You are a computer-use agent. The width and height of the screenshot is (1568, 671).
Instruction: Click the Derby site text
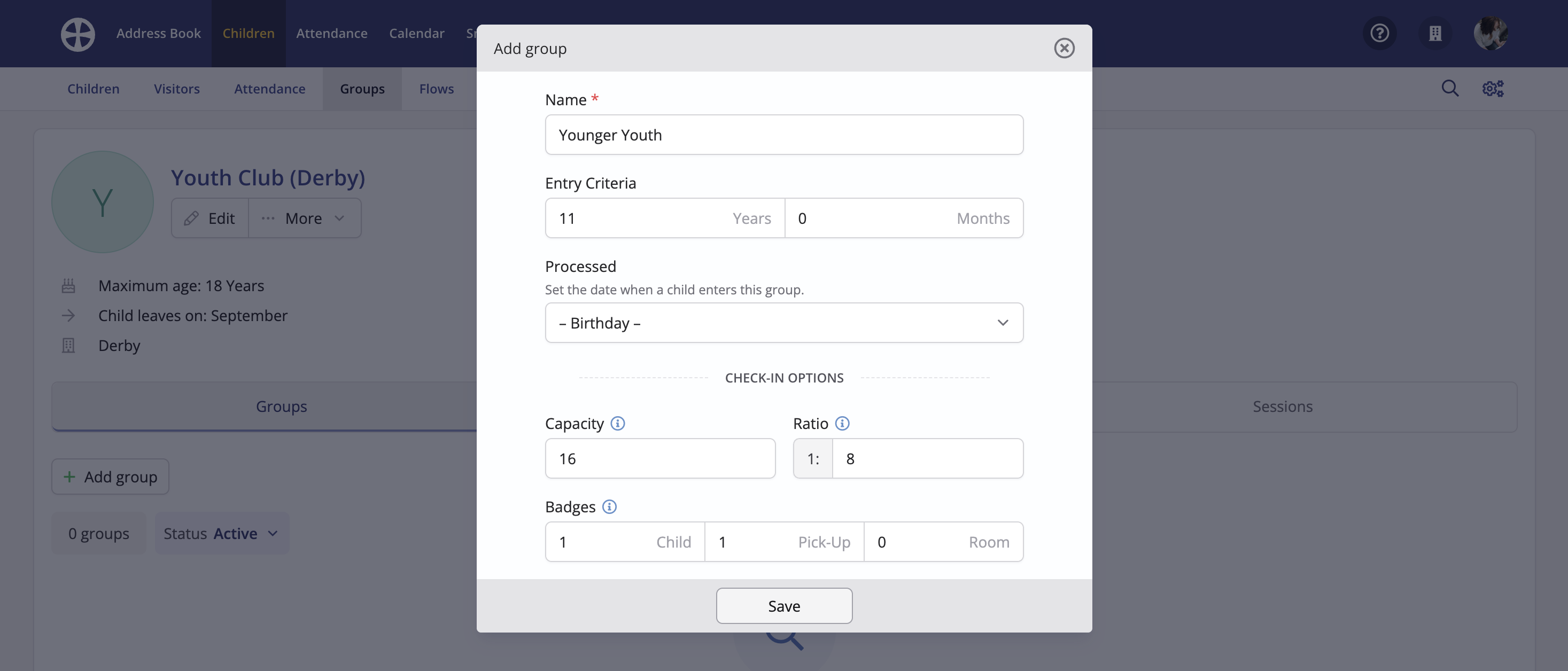coord(119,346)
